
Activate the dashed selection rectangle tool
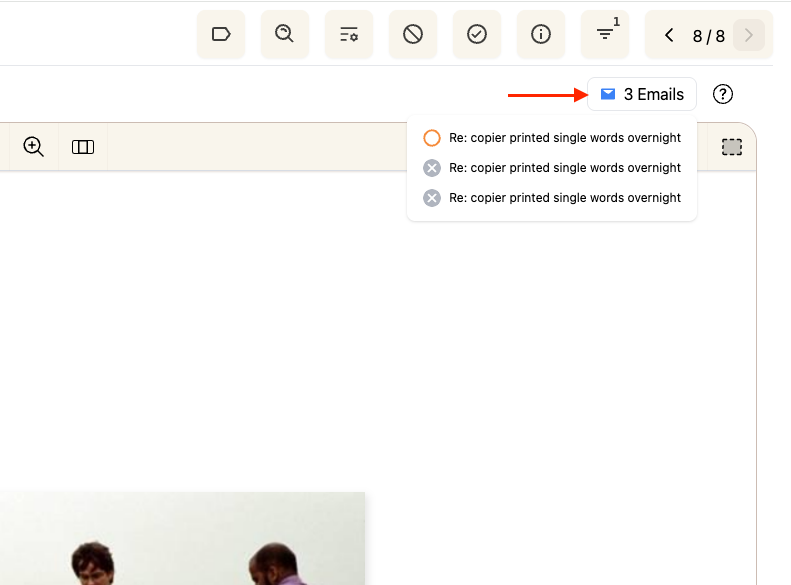pos(731,147)
